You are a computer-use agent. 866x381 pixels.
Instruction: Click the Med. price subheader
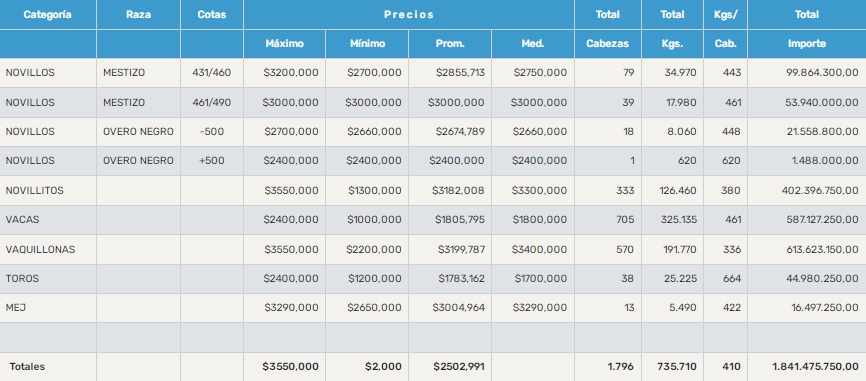tap(533, 44)
